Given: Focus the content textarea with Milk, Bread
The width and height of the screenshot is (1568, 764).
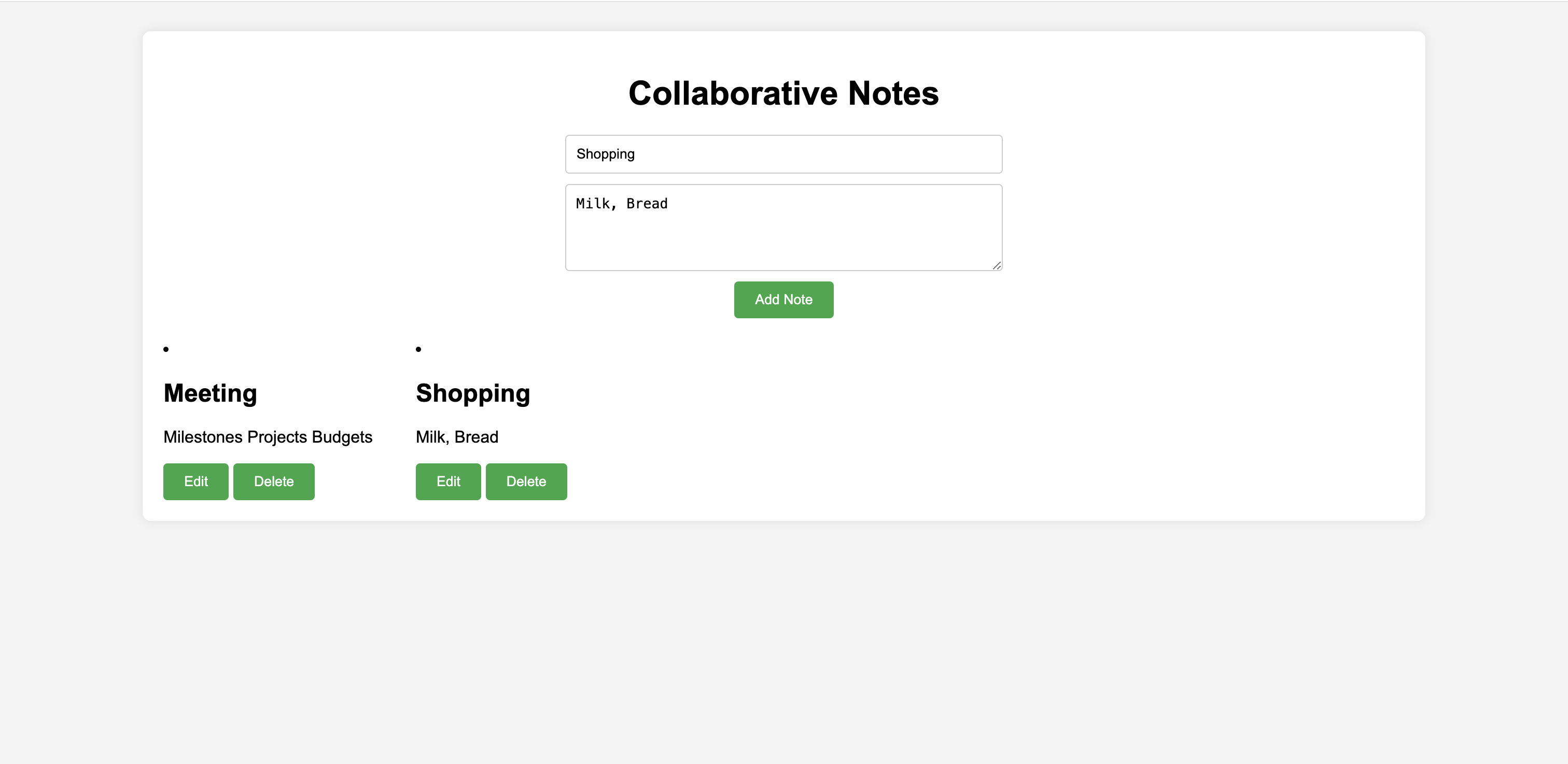Looking at the screenshot, I should click(x=783, y=227).
